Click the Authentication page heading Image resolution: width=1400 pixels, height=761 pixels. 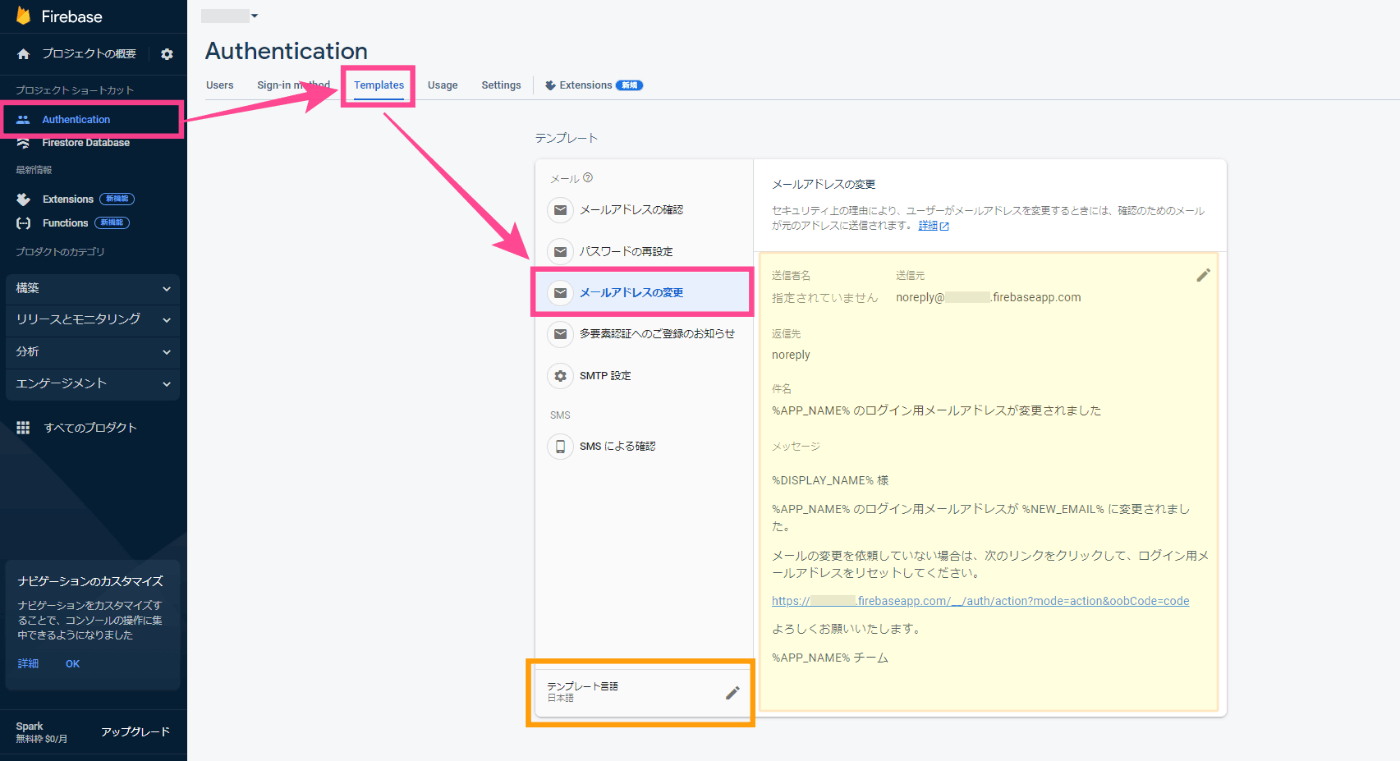coord(286,51)
